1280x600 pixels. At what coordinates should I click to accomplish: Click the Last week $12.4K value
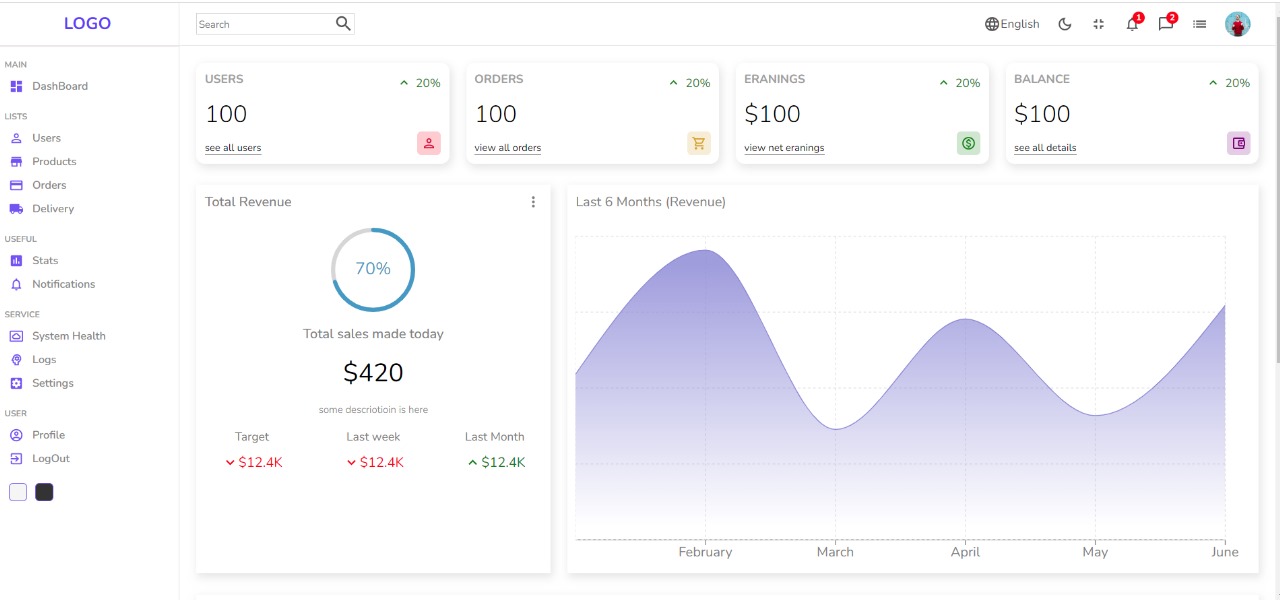pyautogui.click(x=375, y=462)
